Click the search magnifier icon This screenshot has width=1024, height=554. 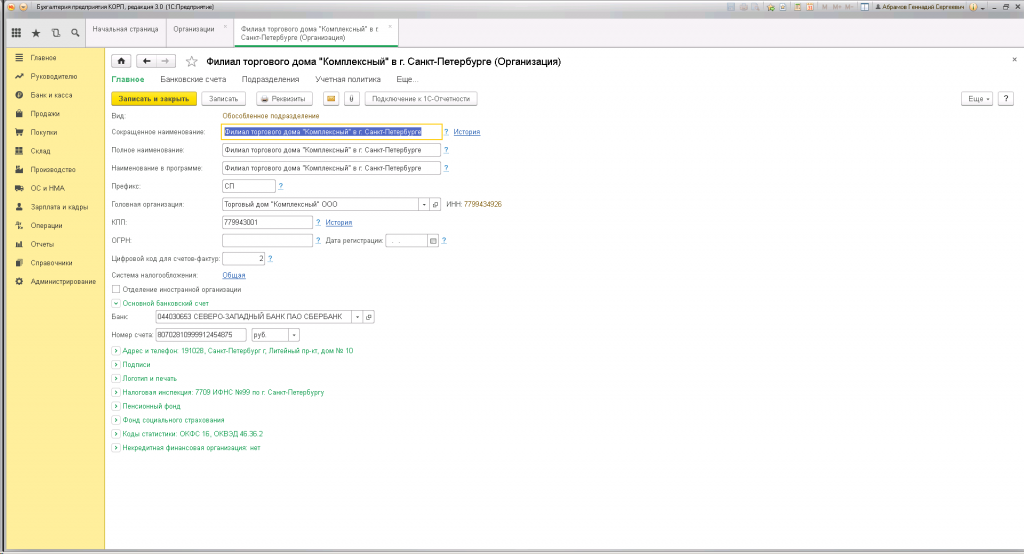(75, 33)
